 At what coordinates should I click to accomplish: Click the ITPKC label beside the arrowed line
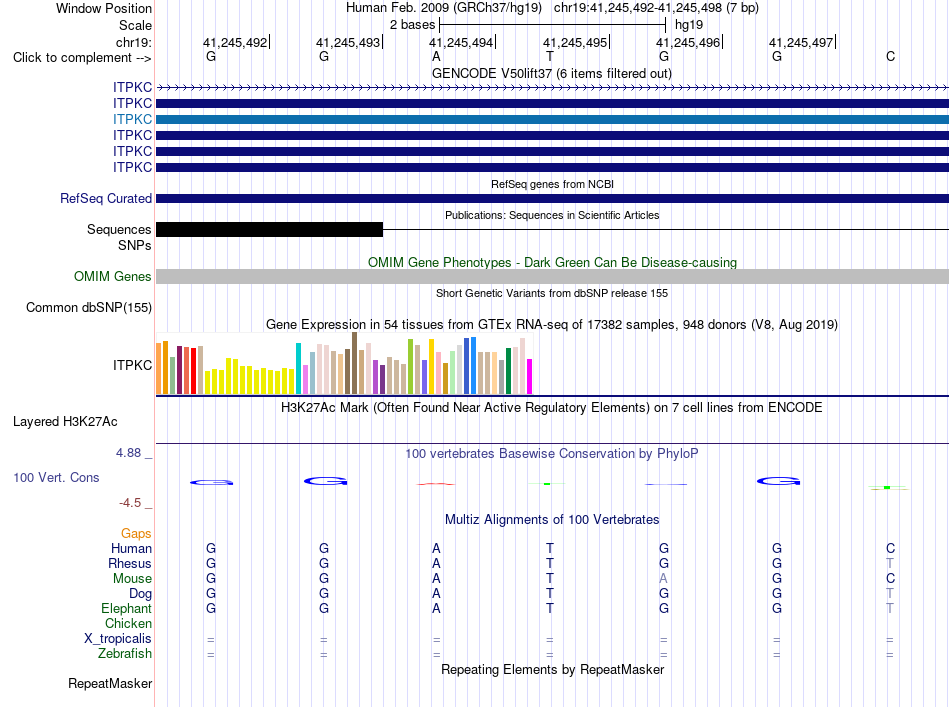132,87
